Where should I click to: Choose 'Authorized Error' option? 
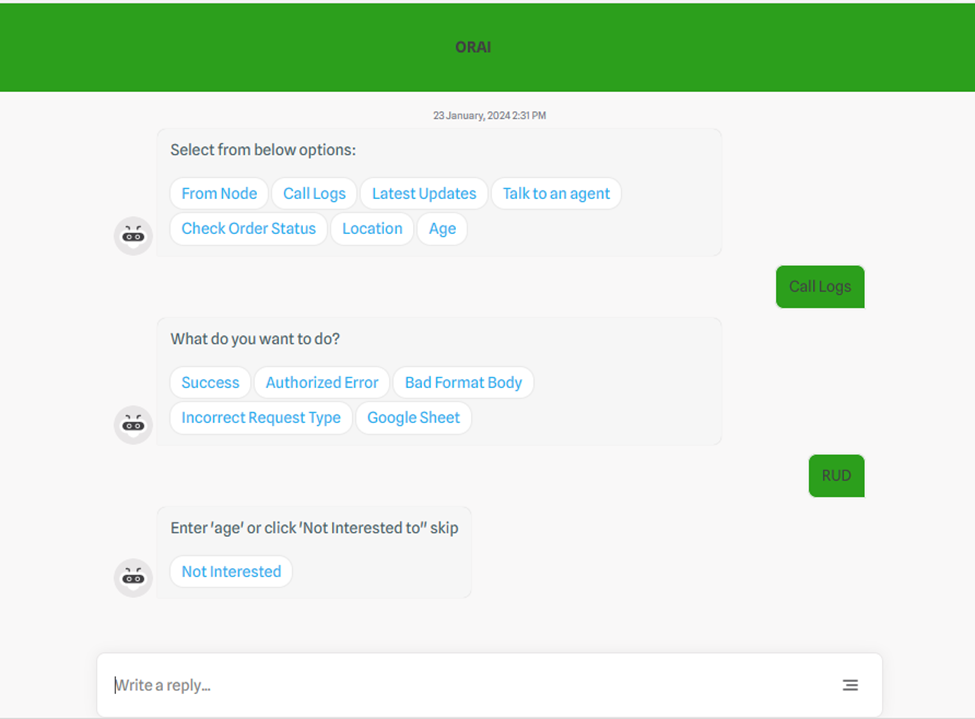[322, 383]
